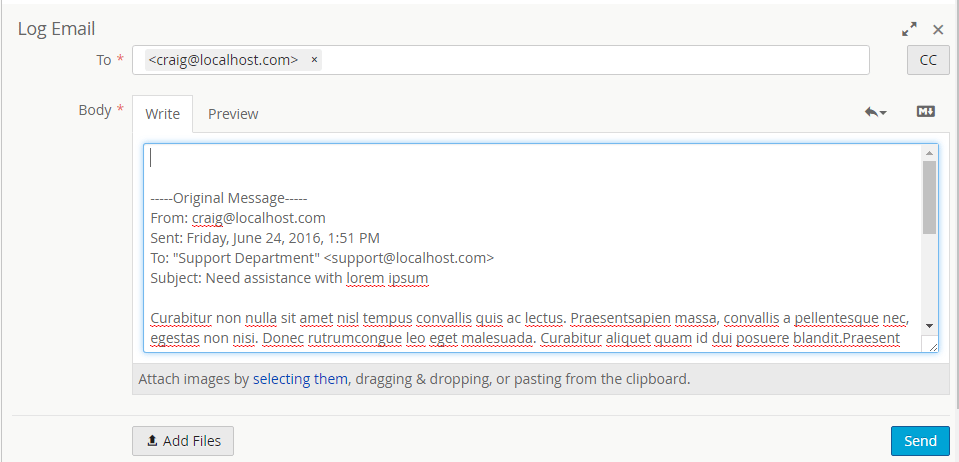Remove craig@localhost.com recipient from To field
This screenshot has width=959, height=462.
click(x=314, y=60)
